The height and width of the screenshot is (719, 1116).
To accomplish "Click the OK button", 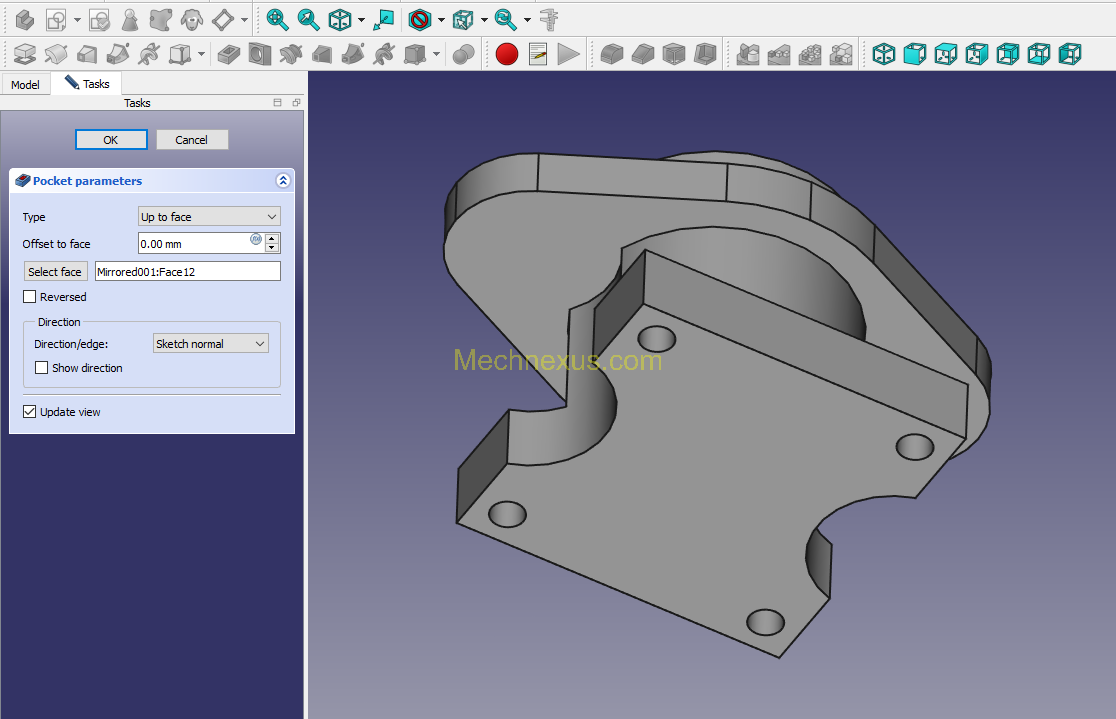I will (111, 140).
